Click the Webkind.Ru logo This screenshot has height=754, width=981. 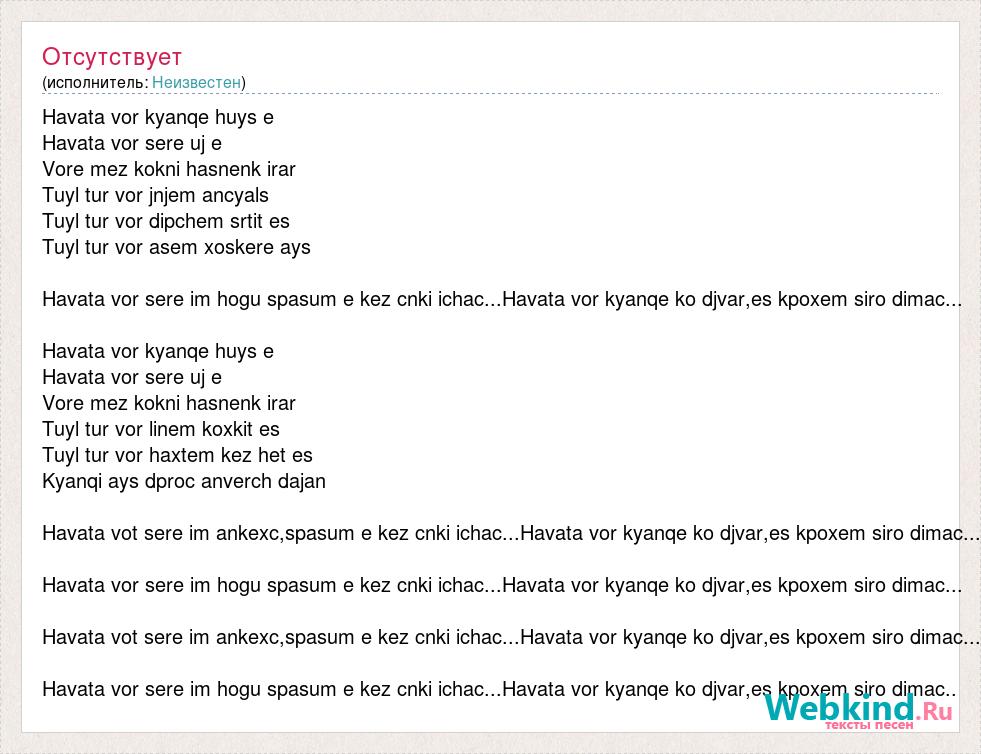858,711
